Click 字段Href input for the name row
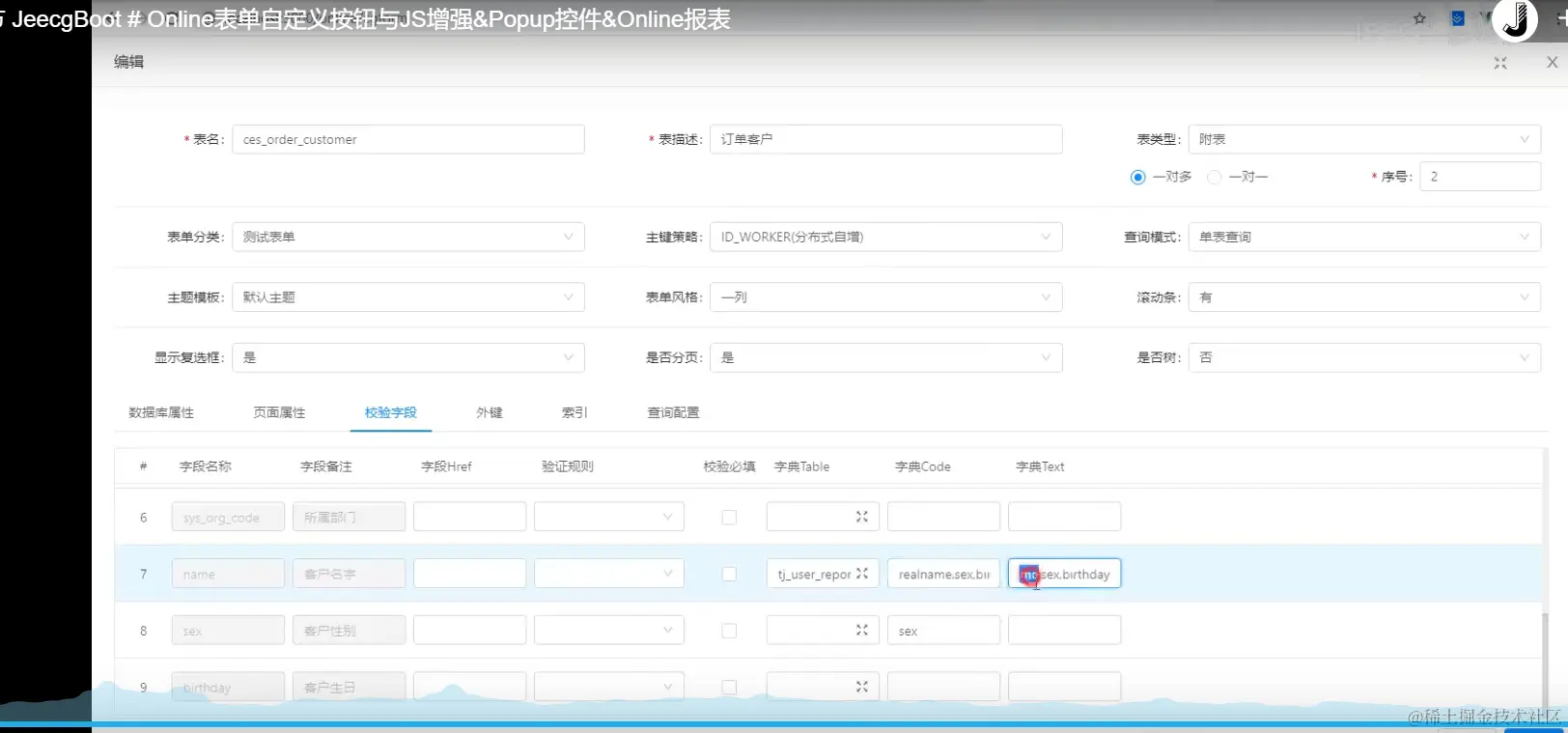The height and width of the screenshot is (733, 1568). 470,574
